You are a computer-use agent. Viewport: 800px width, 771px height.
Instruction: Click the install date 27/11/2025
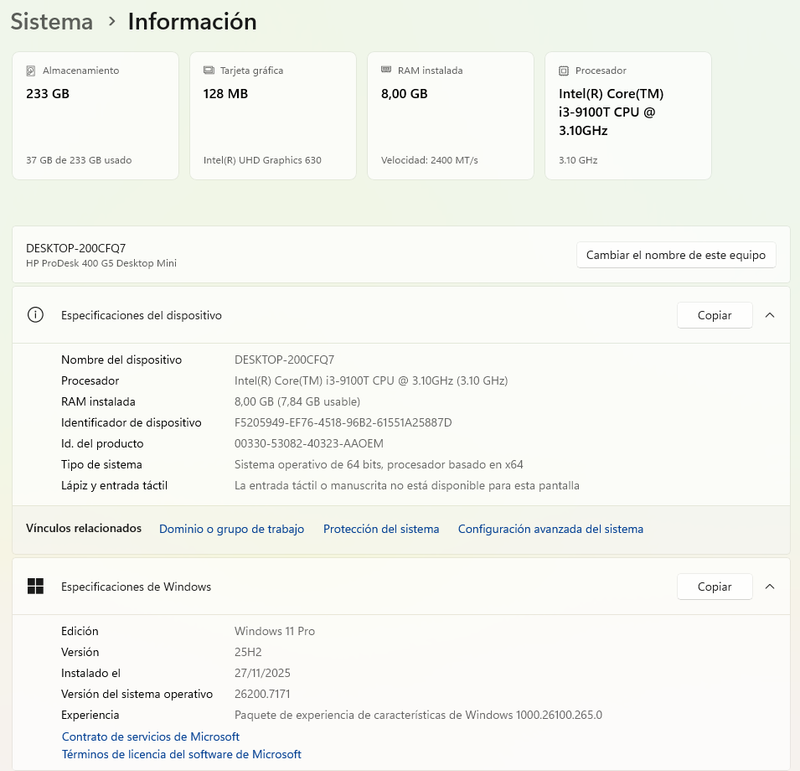(x=262, y=673)
